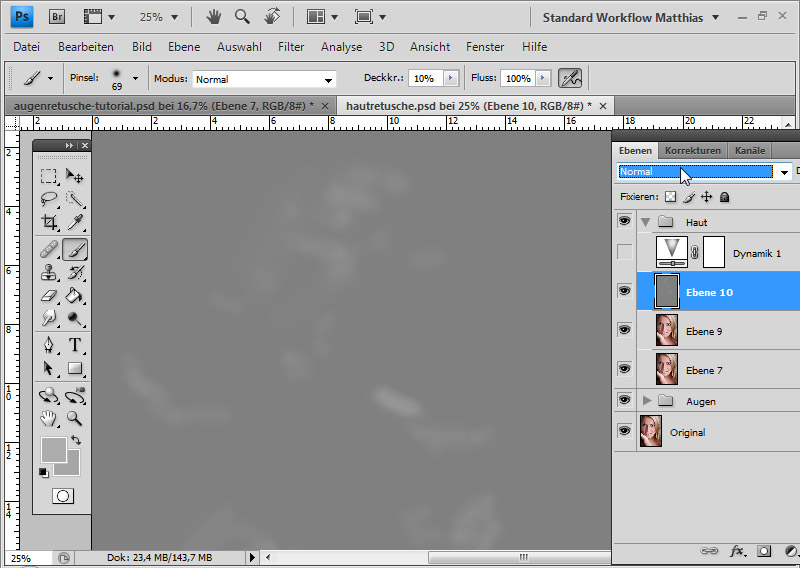Hide layer Ebene 9
This screenshot has width=800, height=568.
(x=624, y=330)
